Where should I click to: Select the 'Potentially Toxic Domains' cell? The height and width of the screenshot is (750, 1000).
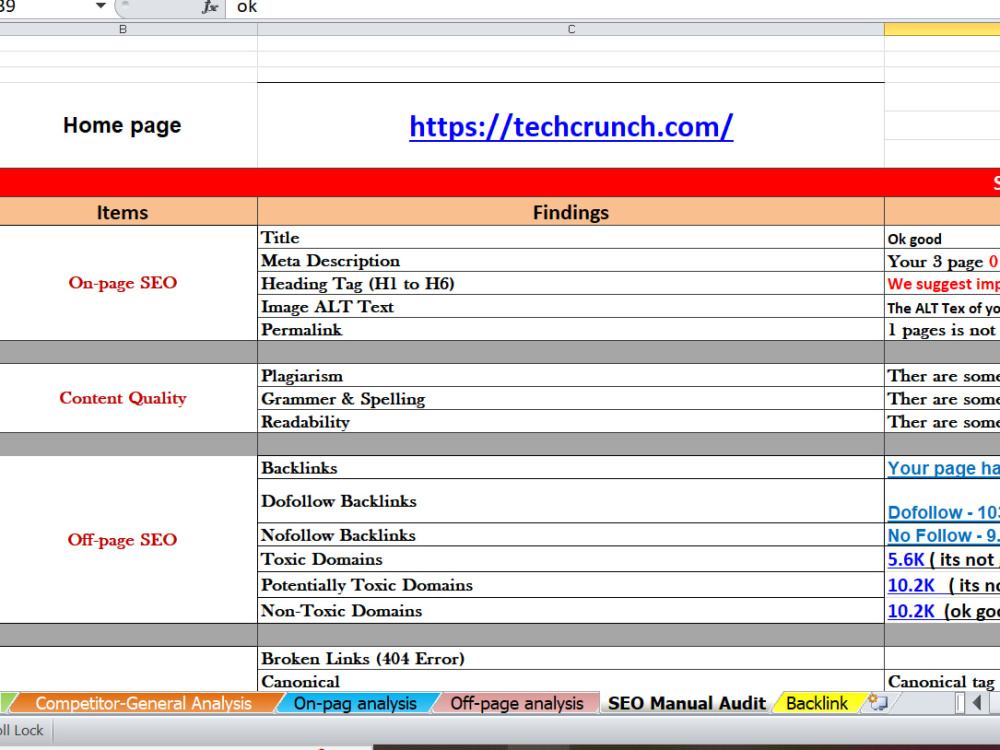coord(571,585)
